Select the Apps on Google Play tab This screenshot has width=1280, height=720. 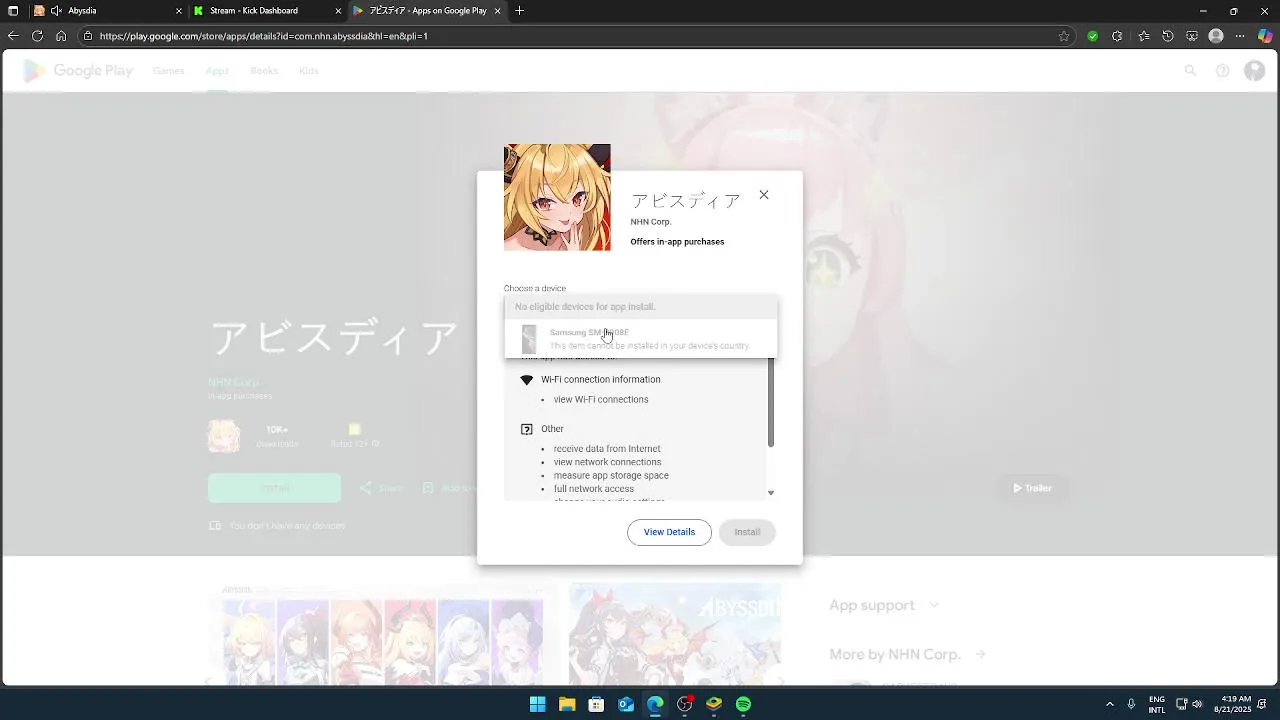[x=428, y=11]
